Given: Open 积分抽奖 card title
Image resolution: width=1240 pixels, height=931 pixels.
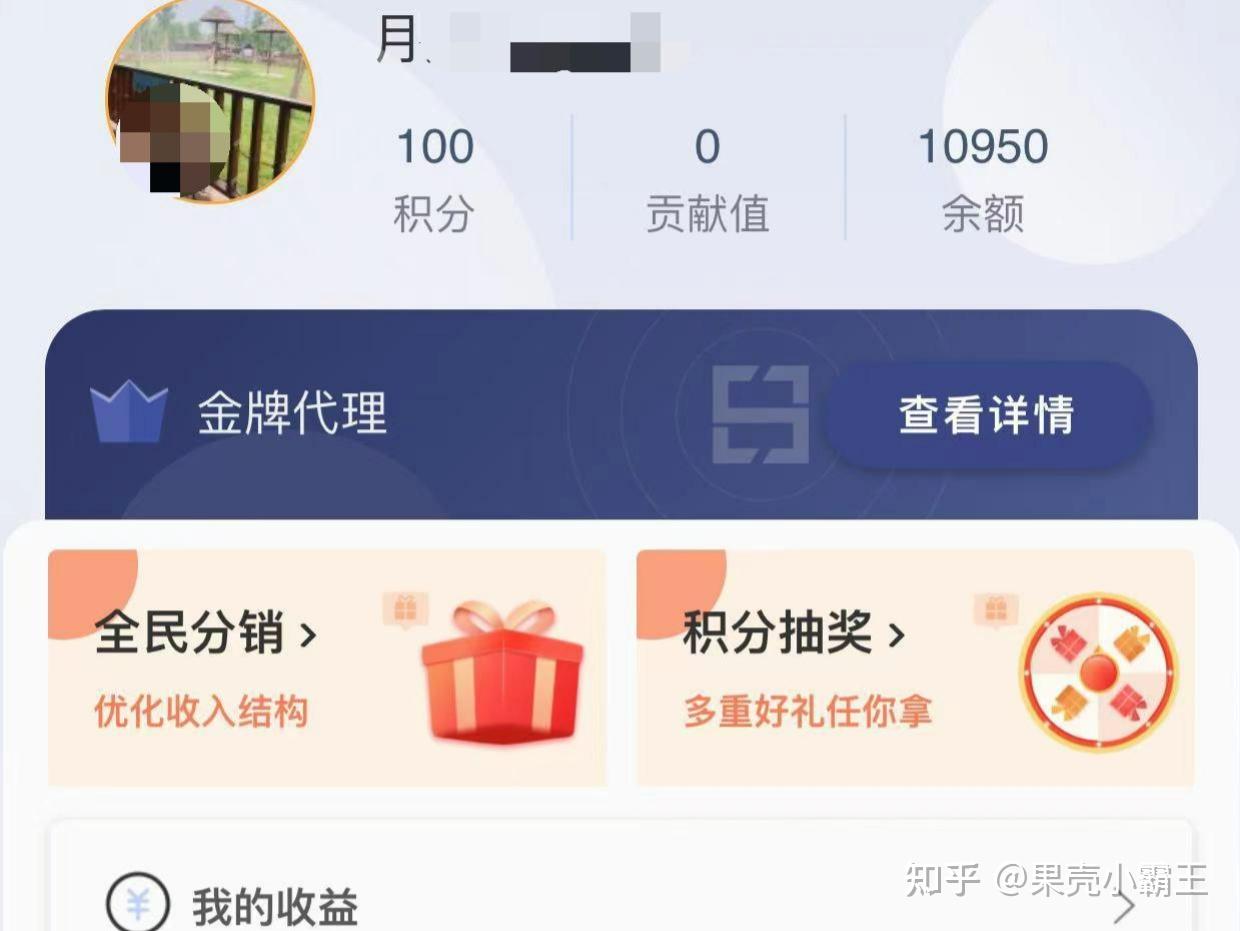Looking at the screenshot, I should coord(777,633).
